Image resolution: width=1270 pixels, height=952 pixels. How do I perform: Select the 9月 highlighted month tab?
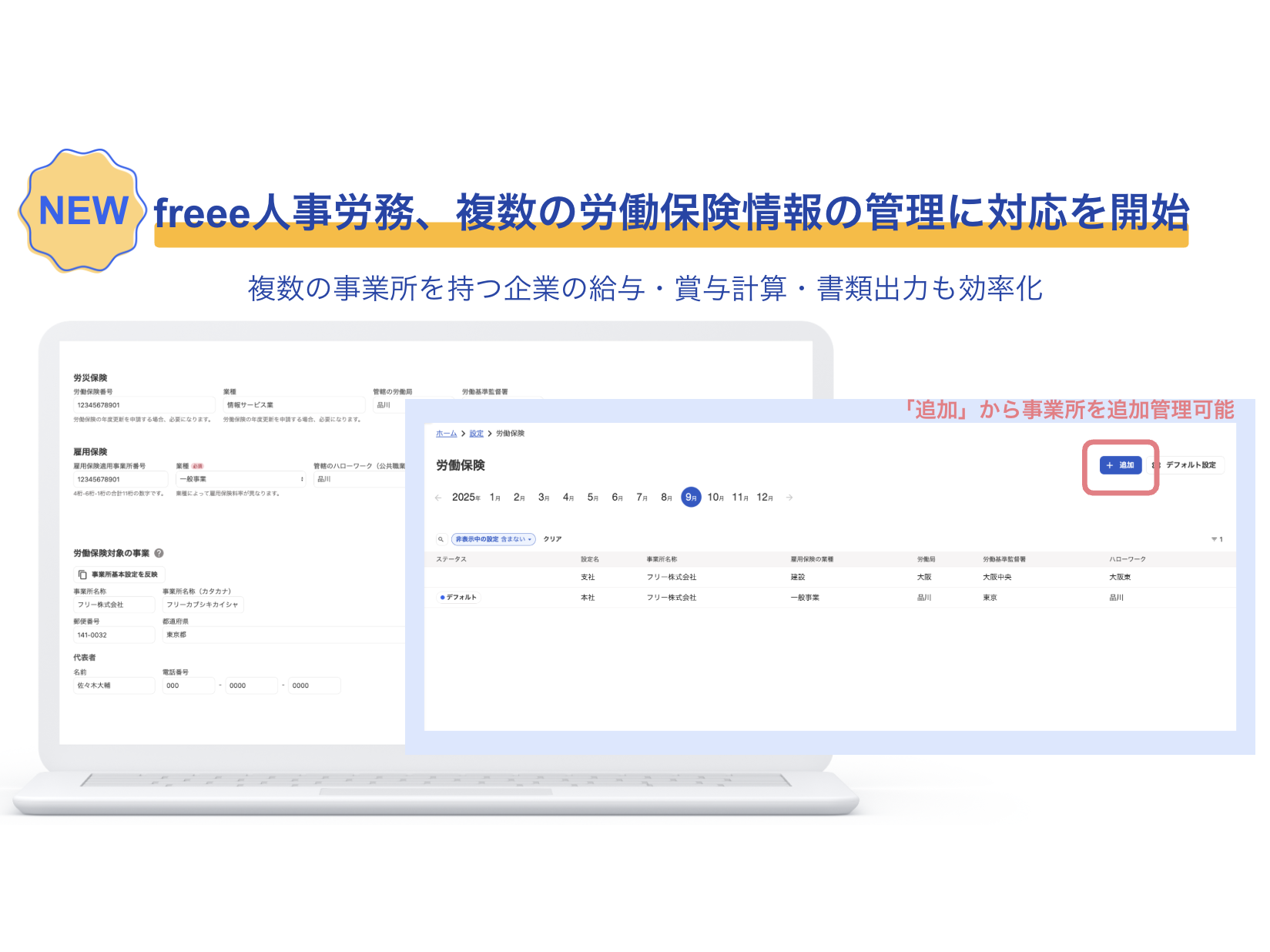[x=691, y=498]
